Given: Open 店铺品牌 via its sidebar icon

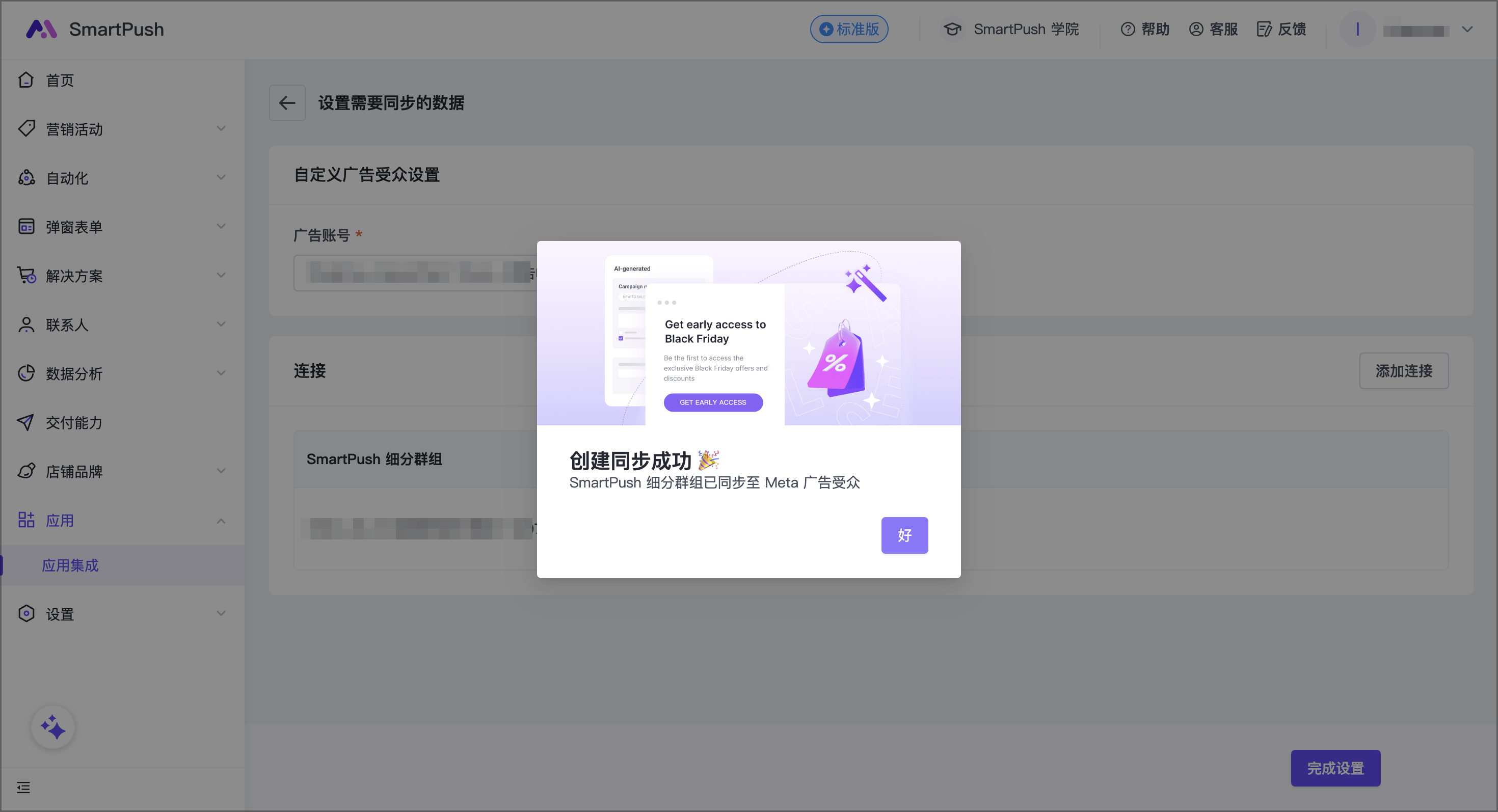Looking at the screenshot, I should click(26, 471).
